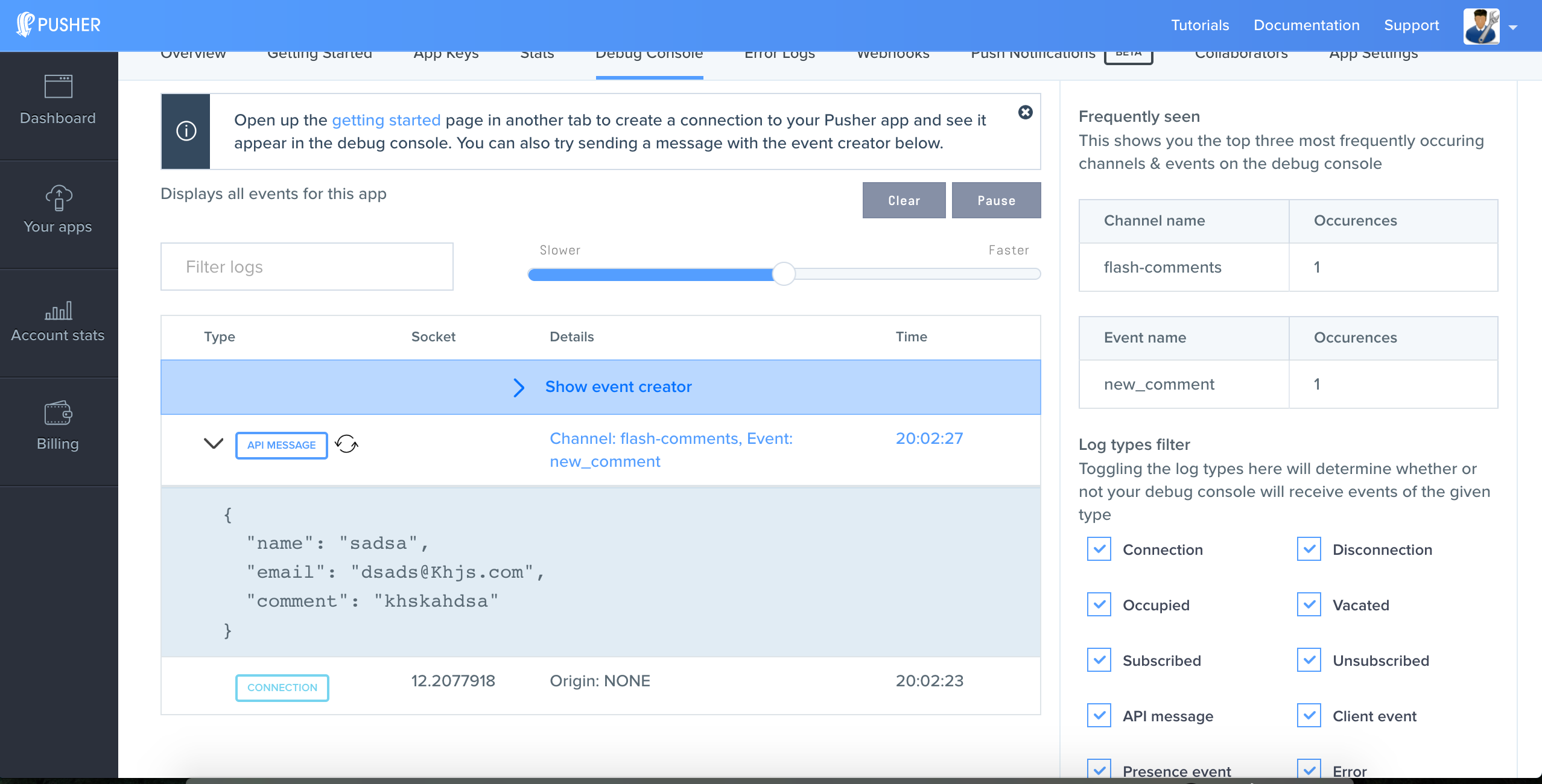Show the event creator
Image resolution: width=1542 pixels, height=784 pixels.
pyautogui.click(x=618, y=387)
